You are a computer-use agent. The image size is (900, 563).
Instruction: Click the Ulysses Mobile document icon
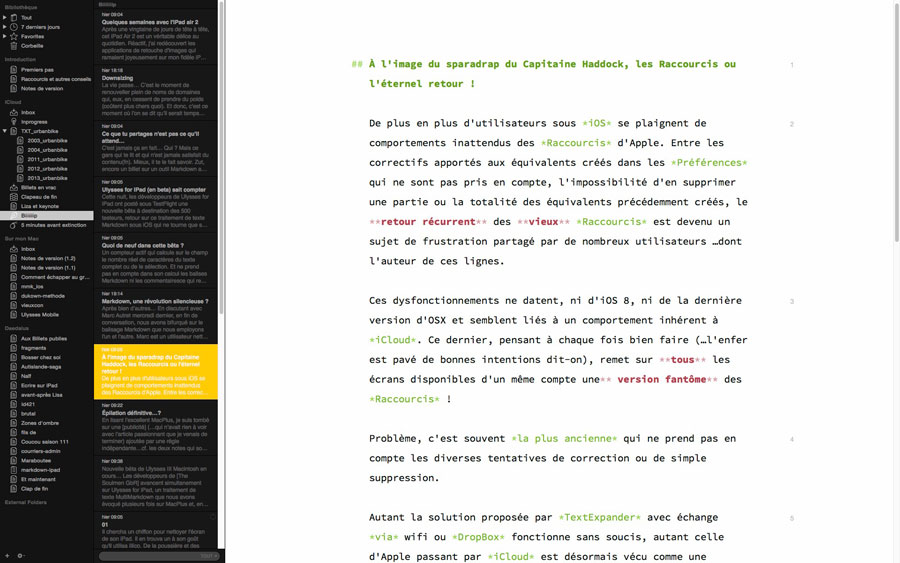point(14,314)
